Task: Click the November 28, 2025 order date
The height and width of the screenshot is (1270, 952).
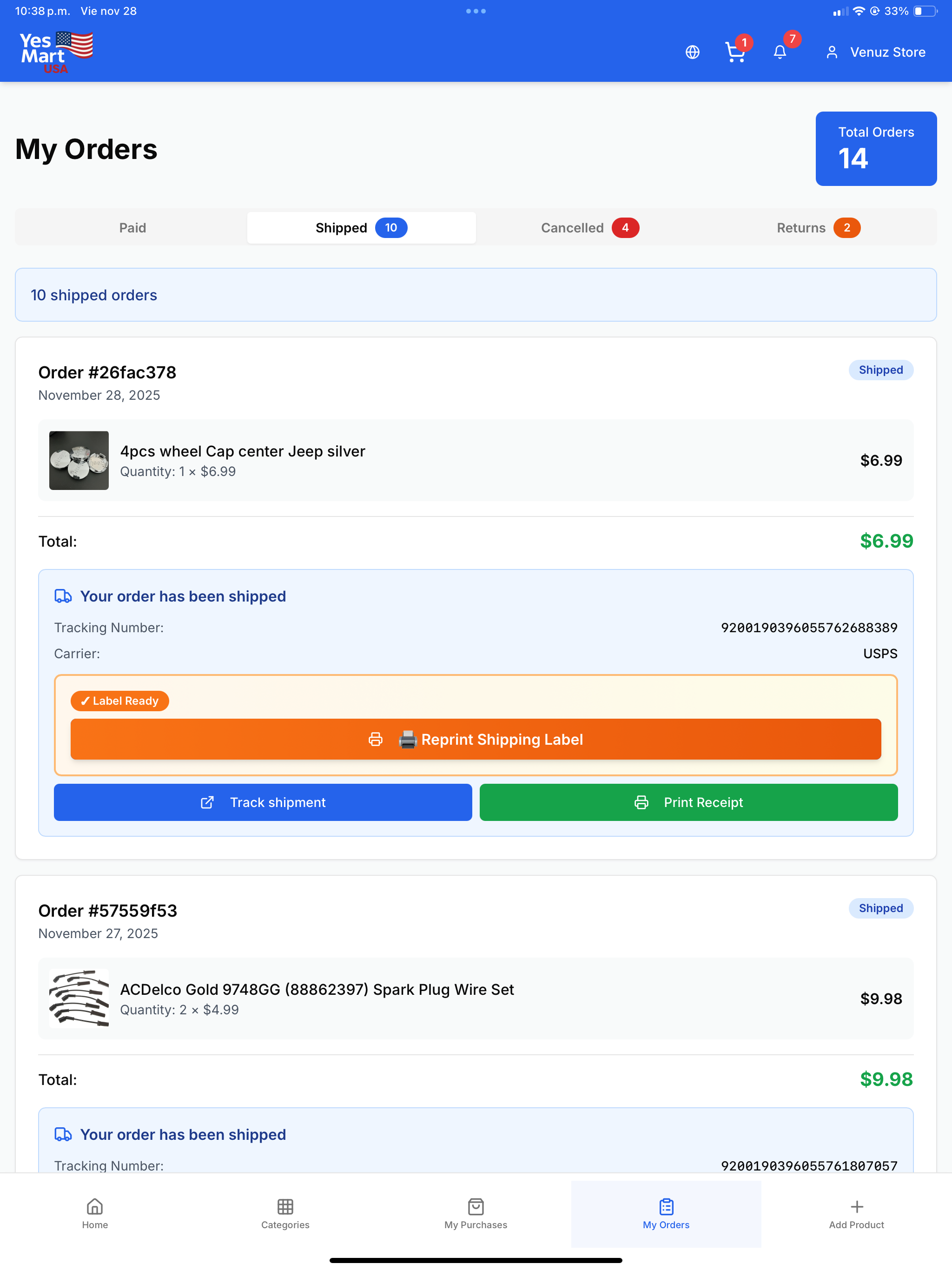Action: pos(99,396)
